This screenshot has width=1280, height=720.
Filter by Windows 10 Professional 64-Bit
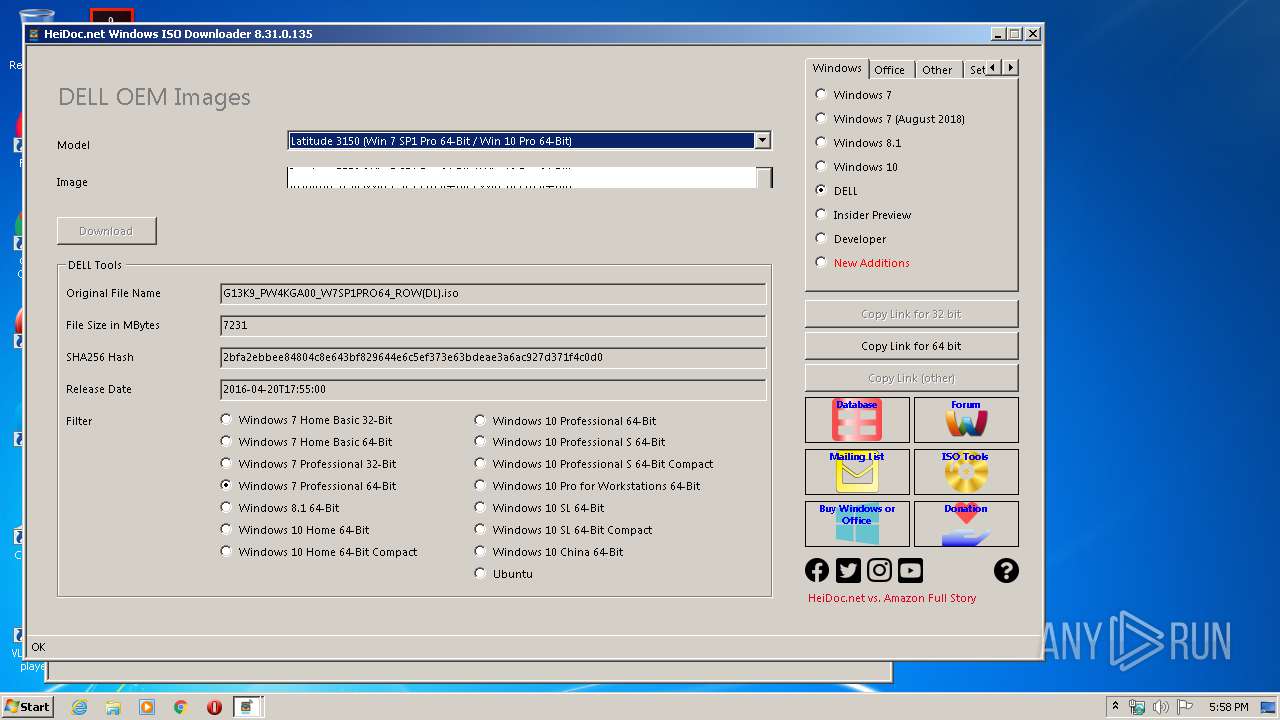pos(480,420)
